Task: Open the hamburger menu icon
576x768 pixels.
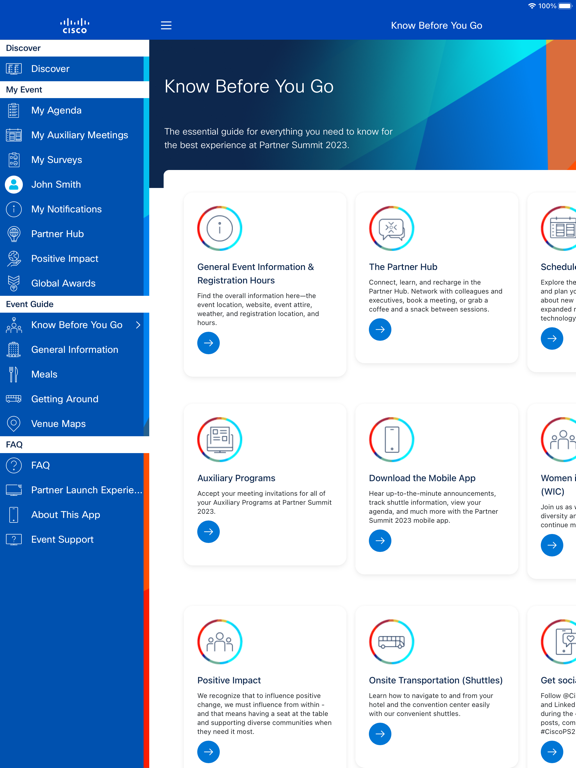Action: (166, 25)
